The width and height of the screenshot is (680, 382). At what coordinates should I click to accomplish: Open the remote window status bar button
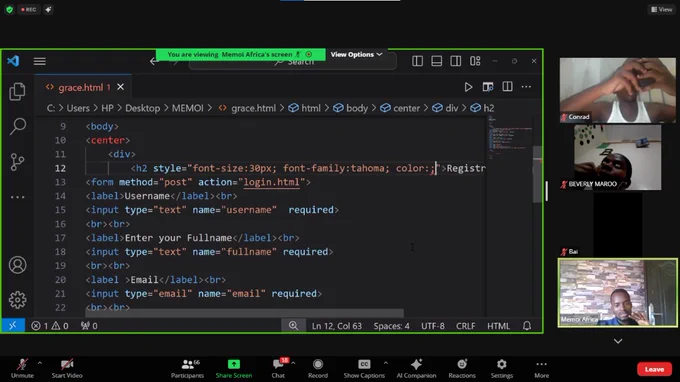point(13,326)
